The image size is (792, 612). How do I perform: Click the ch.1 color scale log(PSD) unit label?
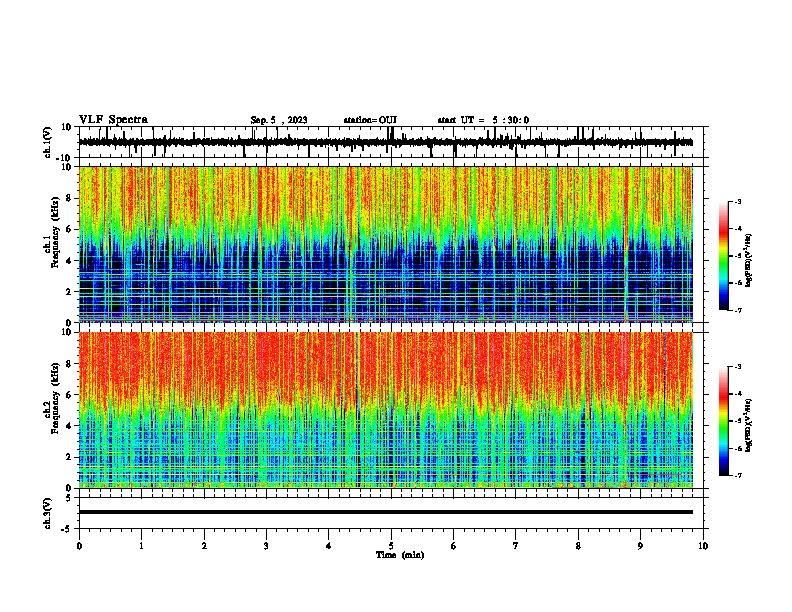point(749,261)
